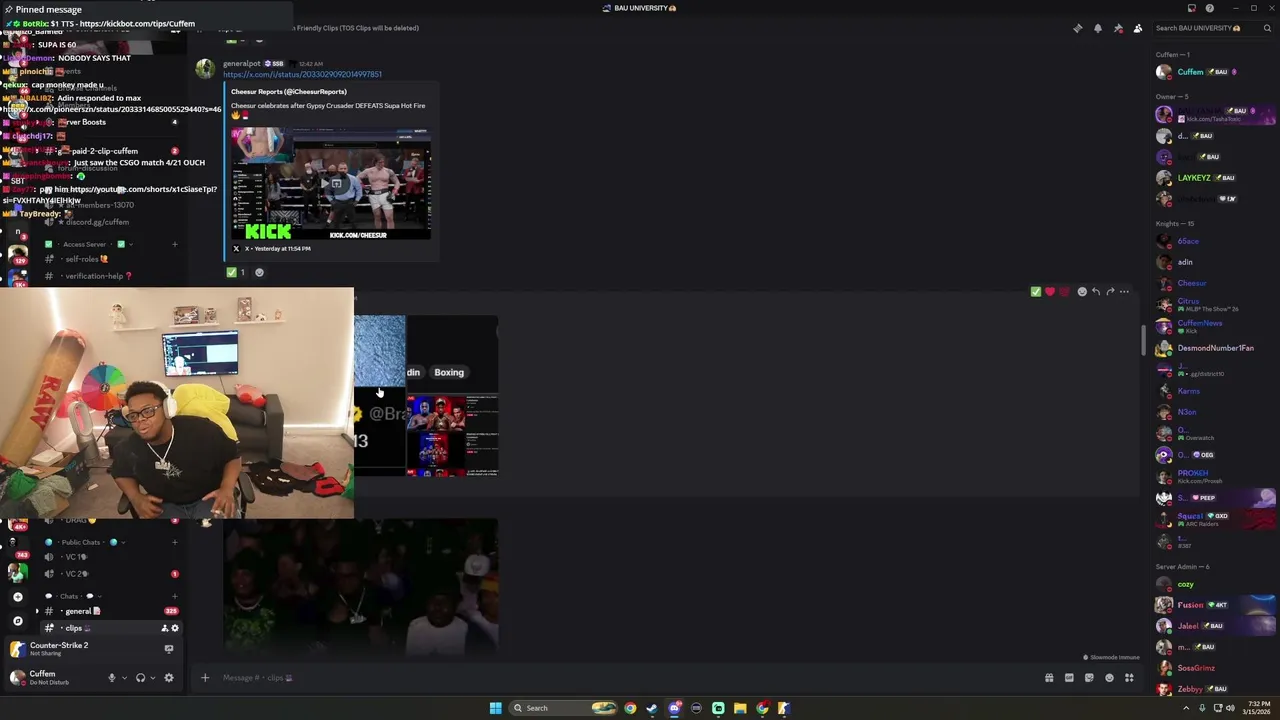Open the emoji picker in message bar
Image resolution: width=1280 pixels, height=720 pixels.
click(x=1109, y=678)
